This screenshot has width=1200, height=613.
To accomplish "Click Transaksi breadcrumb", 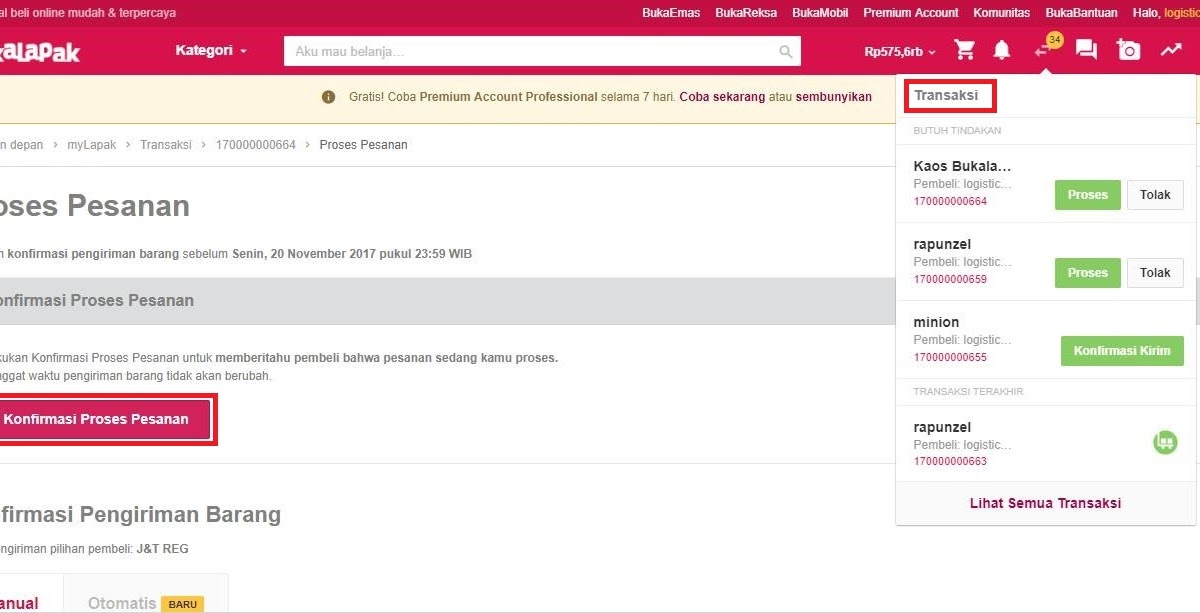I will click(166, 145).
